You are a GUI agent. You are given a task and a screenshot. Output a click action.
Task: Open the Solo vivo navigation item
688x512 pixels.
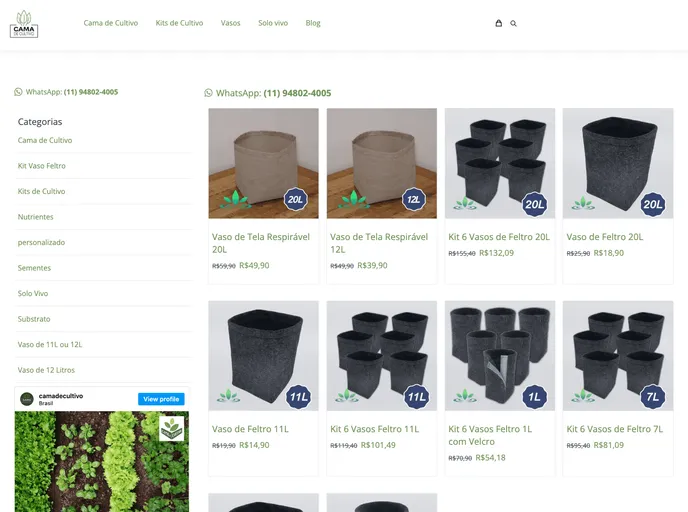273,23
